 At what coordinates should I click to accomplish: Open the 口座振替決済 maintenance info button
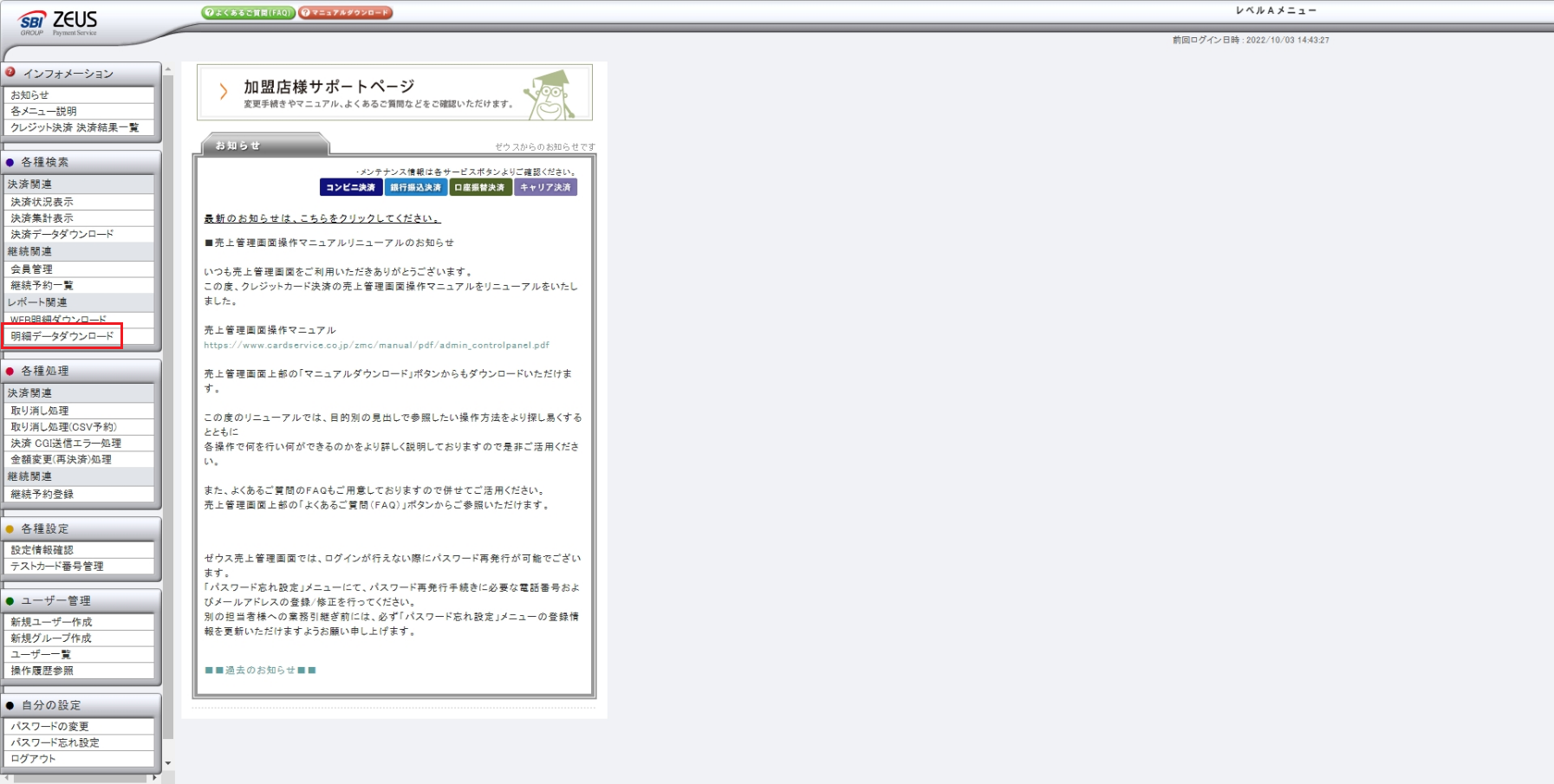(480, 187)
